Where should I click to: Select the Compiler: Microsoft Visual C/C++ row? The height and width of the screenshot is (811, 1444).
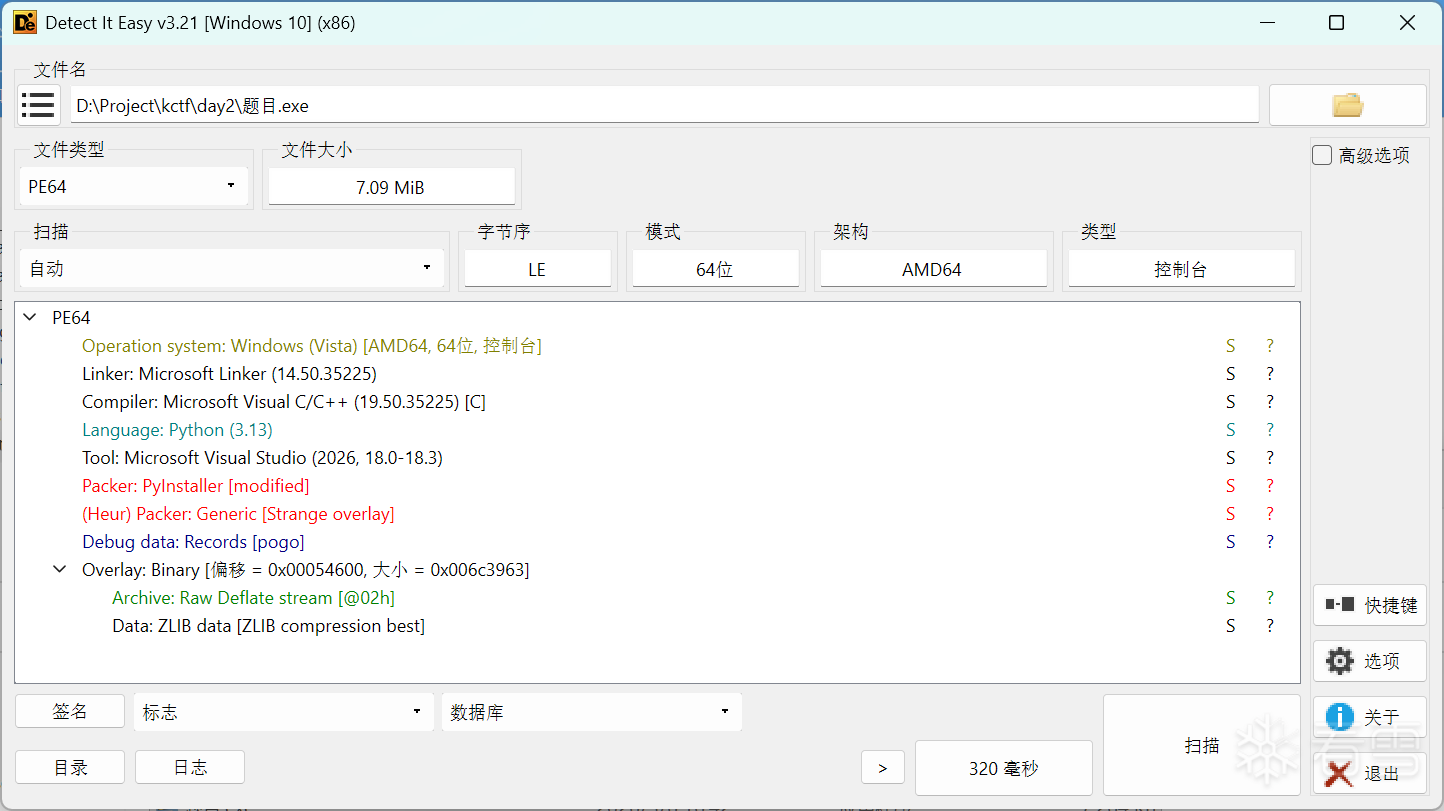click(x=658, y=402)
